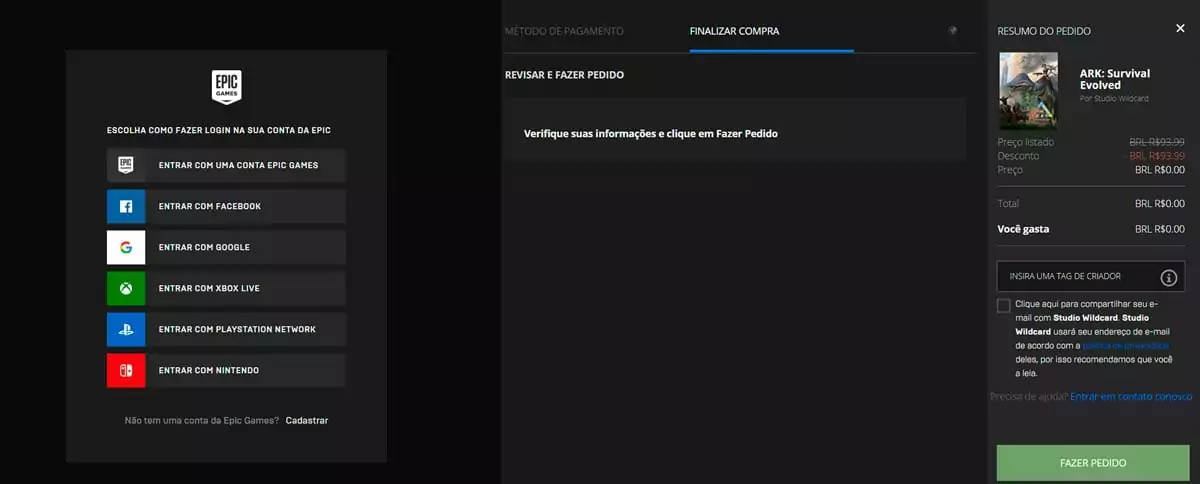This screenshot has width=1200, height=484.
Task: Click the creator tag info icon
Action: point(1168,277)
